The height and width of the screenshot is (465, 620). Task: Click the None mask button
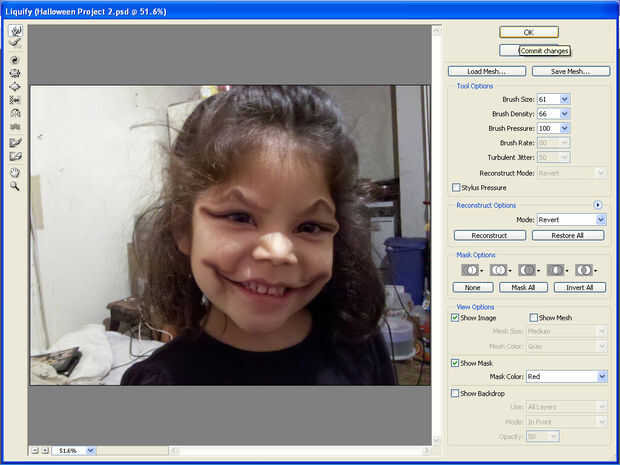[x=473, y=287]
